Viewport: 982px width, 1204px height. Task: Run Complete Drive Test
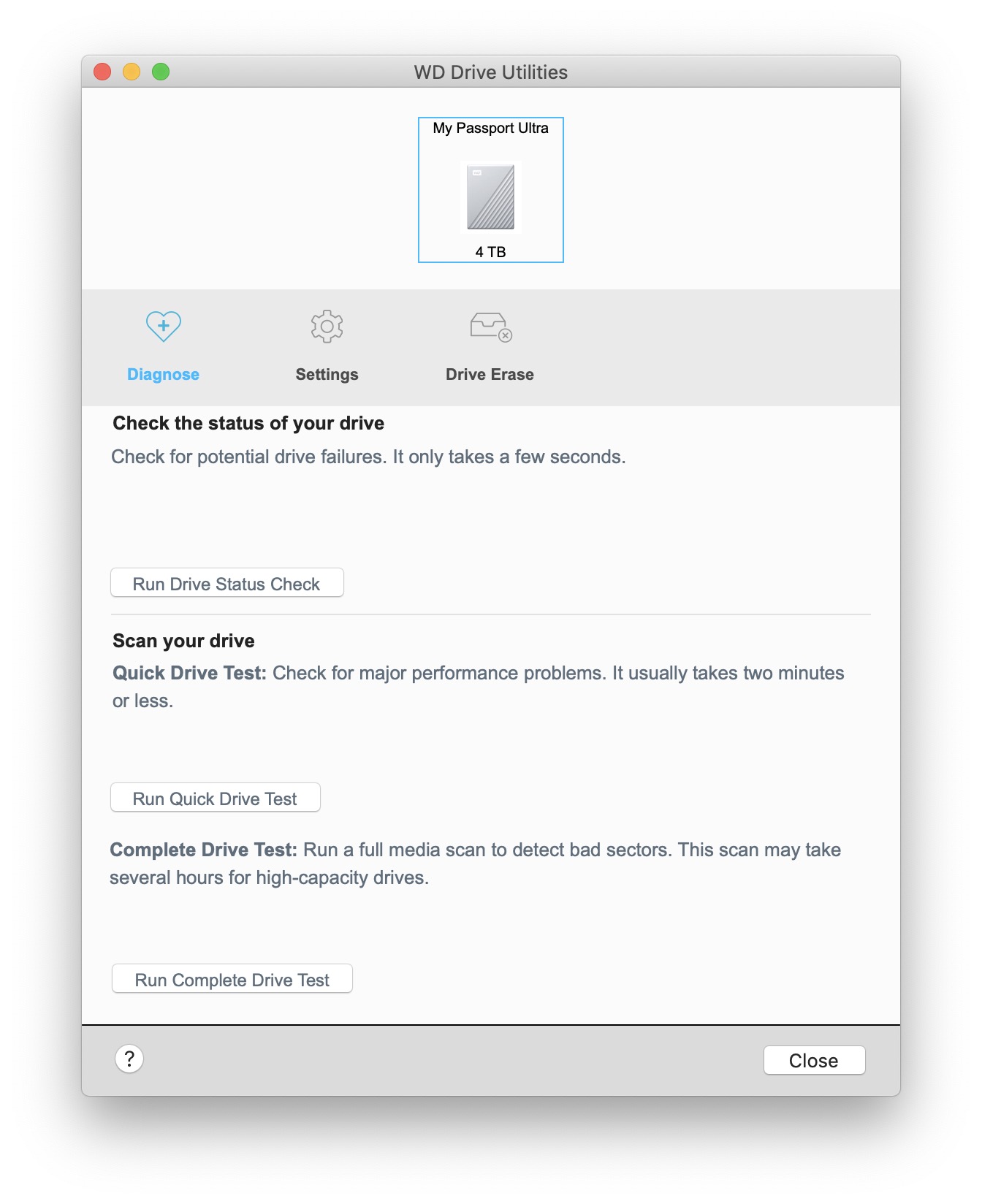click(x=232, y=979)
